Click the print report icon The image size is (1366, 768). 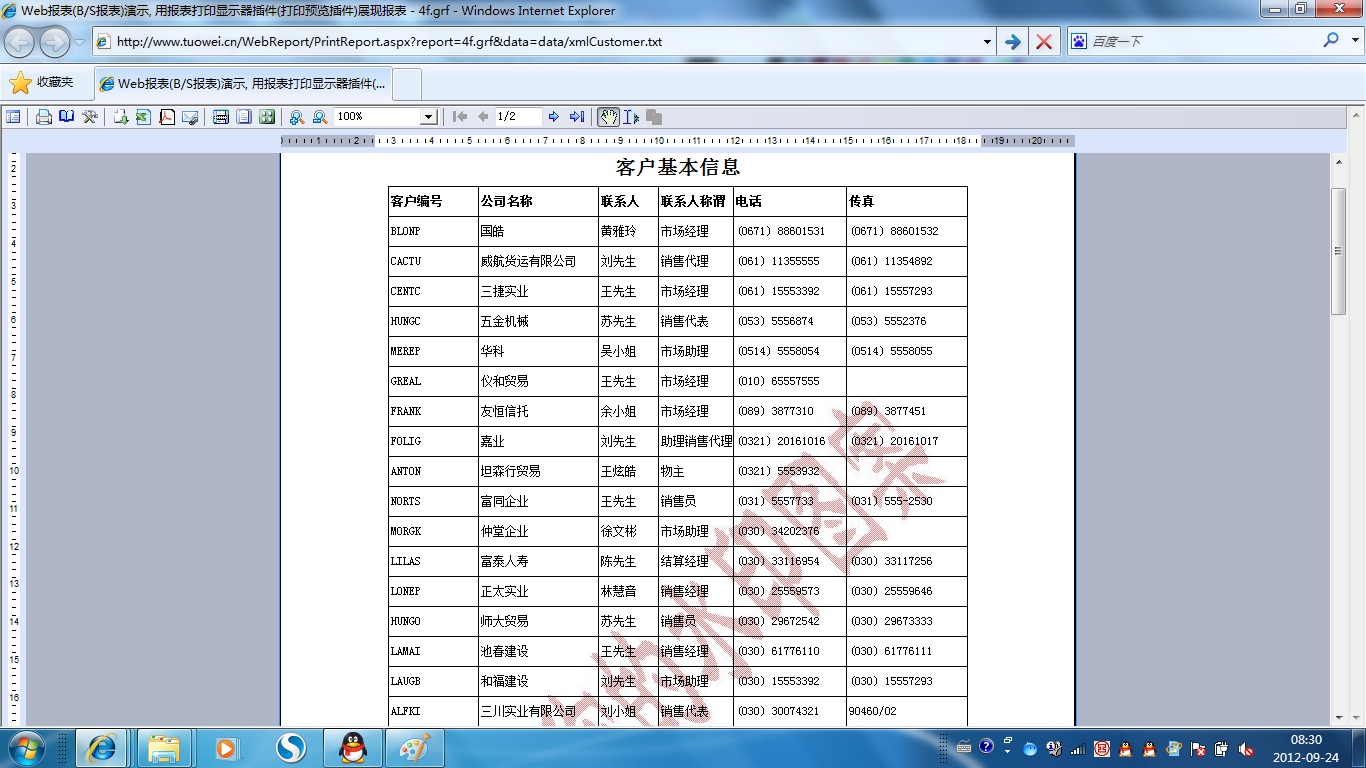[44, 117]
